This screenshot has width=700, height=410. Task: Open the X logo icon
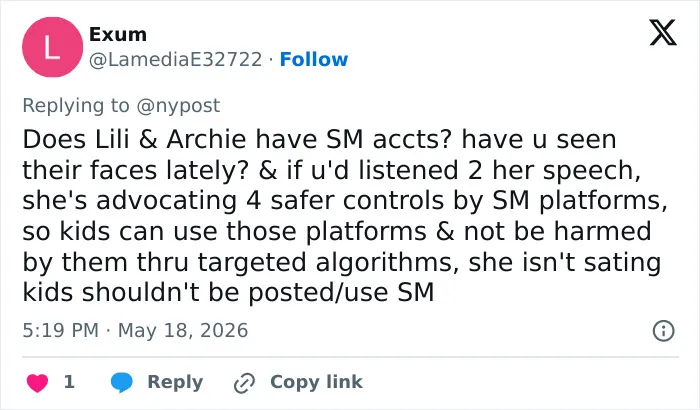(663, 33)
